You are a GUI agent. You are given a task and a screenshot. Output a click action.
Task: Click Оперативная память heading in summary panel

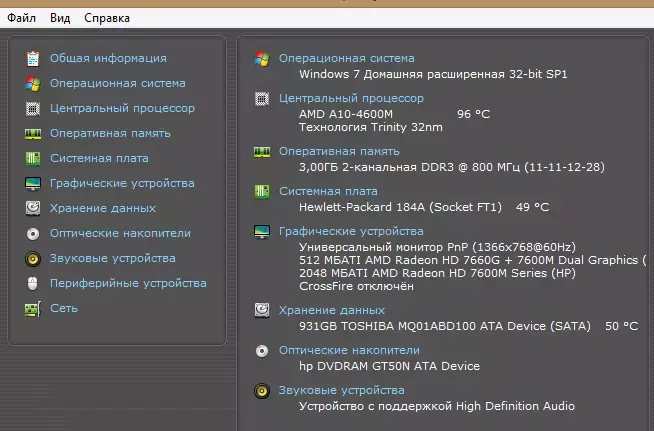(339, 151)
